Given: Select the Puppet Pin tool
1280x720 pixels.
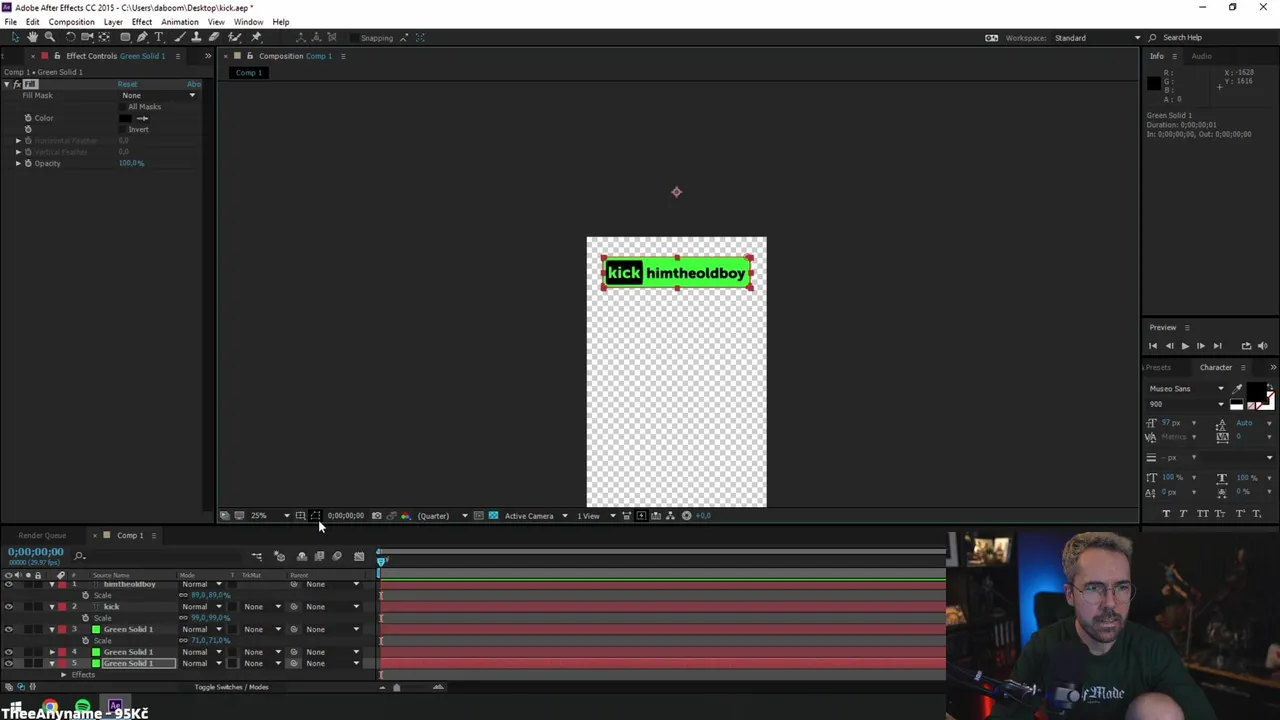Looking at the screenshot, I should pos(257,37).
